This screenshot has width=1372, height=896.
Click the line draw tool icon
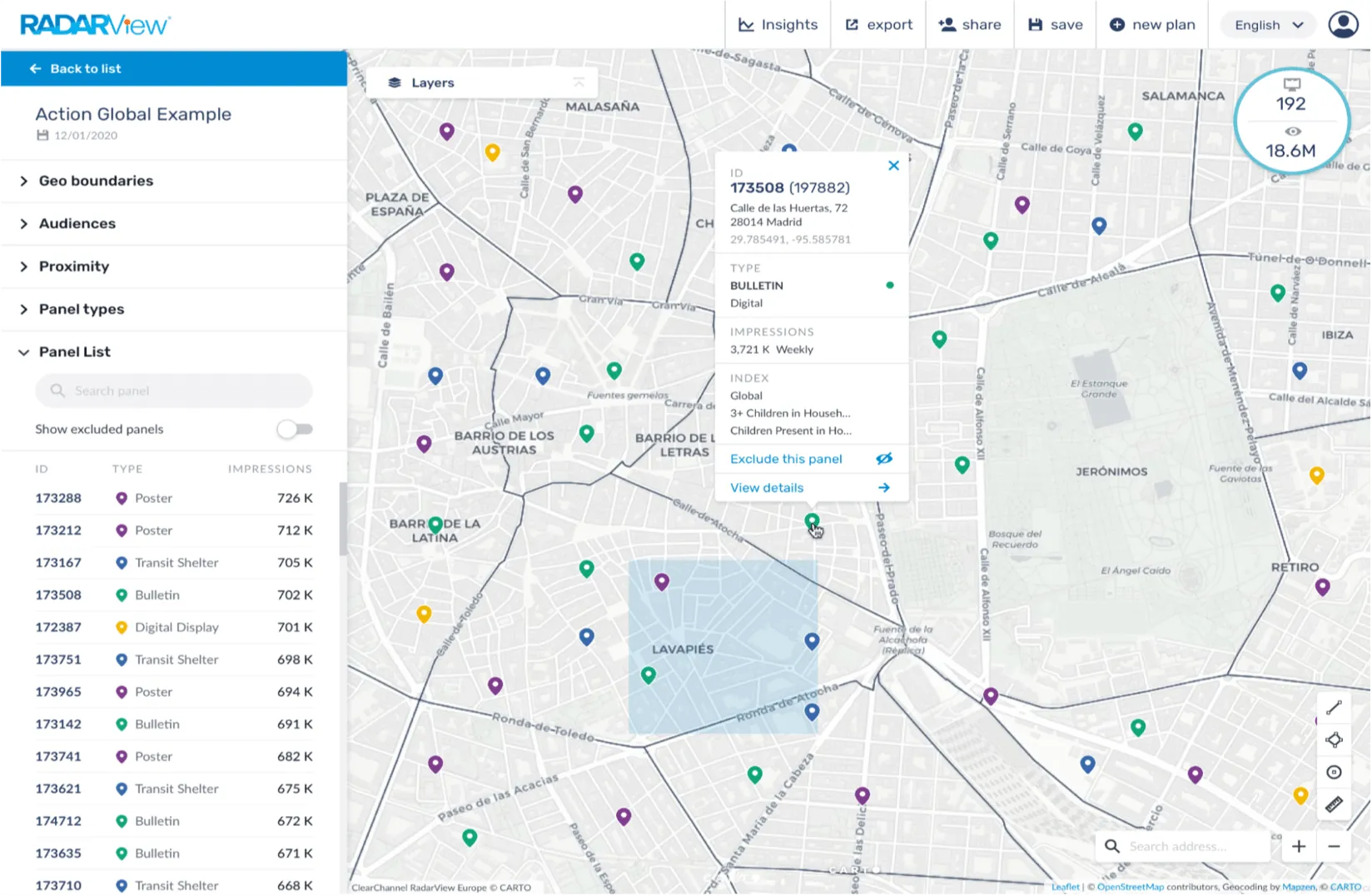coord(1334,707)
